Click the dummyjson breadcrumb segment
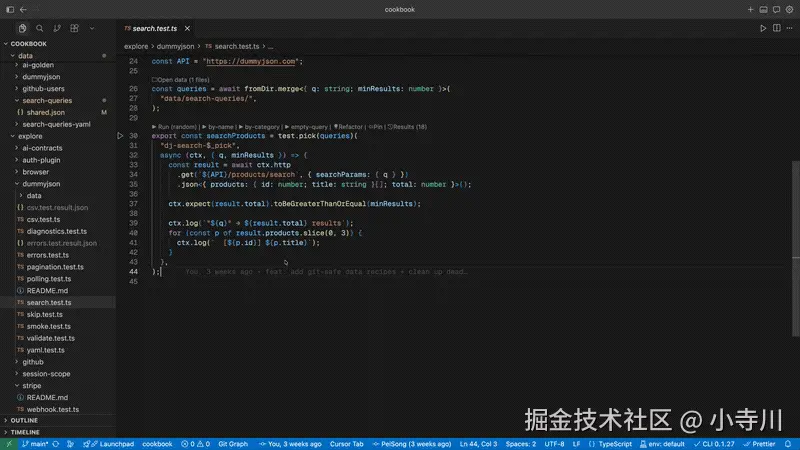This screenshot has width=800, height=450. point(175,46)
